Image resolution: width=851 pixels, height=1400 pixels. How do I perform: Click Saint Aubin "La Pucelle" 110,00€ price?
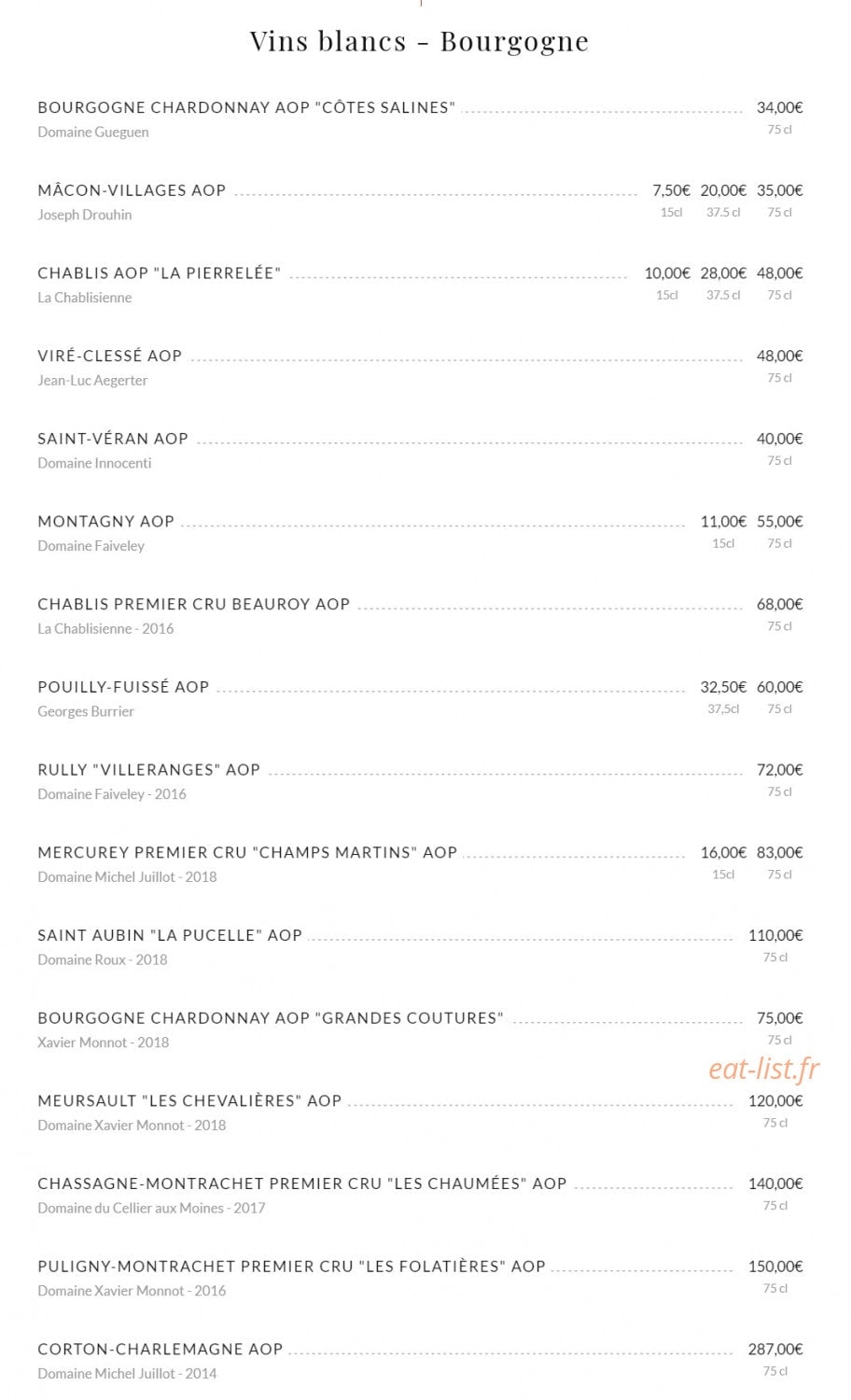[x=775, y=935]
